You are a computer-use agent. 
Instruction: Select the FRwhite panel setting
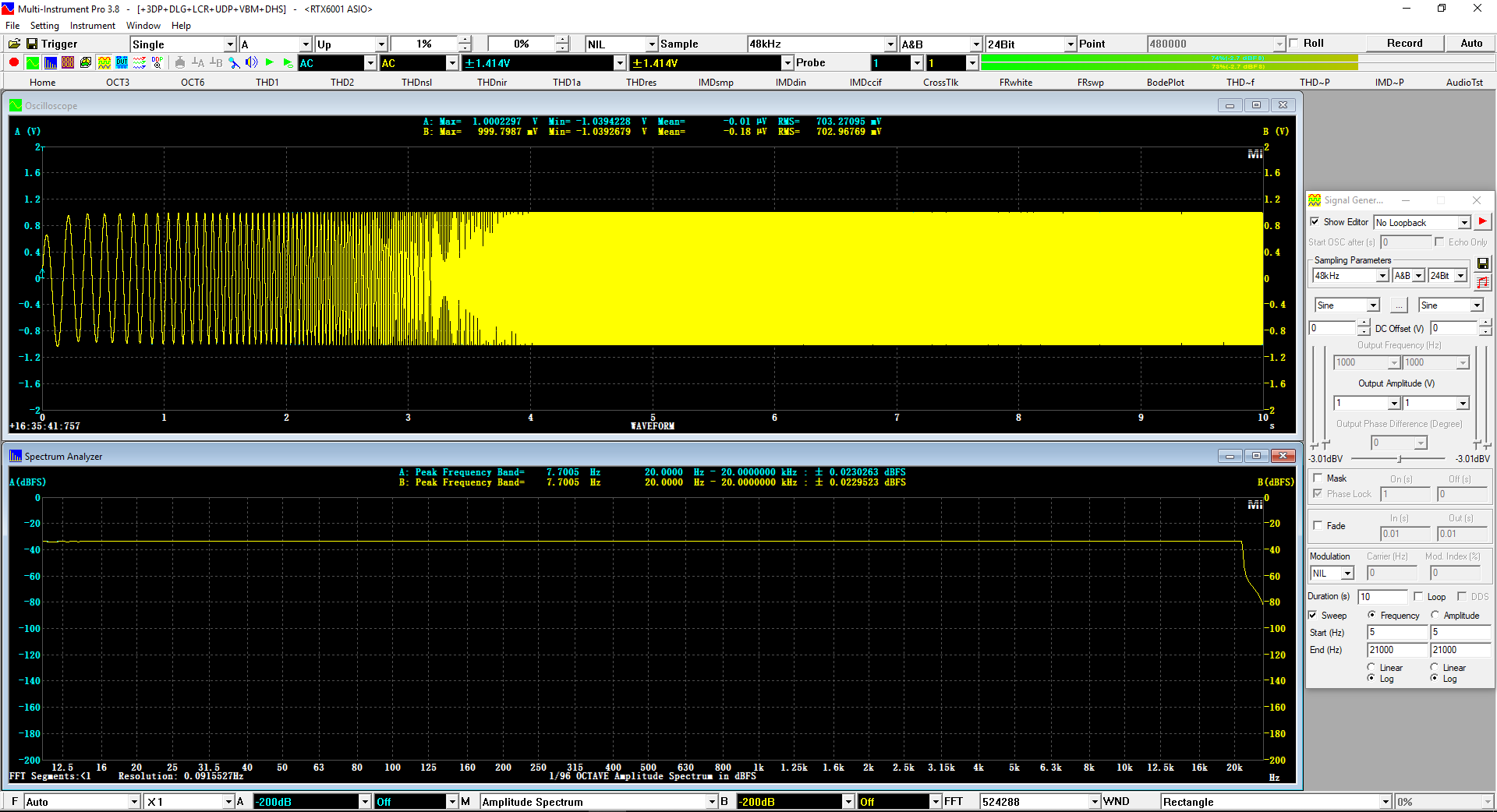(1016, 82)
